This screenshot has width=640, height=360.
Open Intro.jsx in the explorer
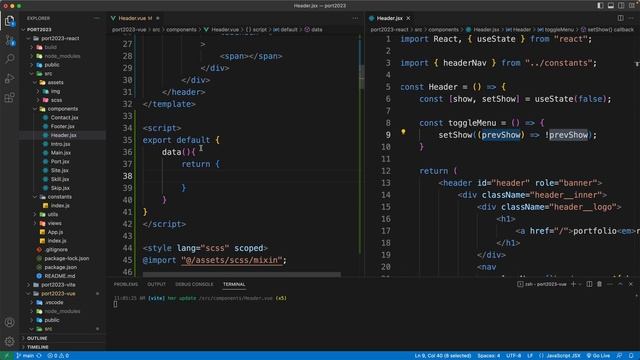[60, 144]
